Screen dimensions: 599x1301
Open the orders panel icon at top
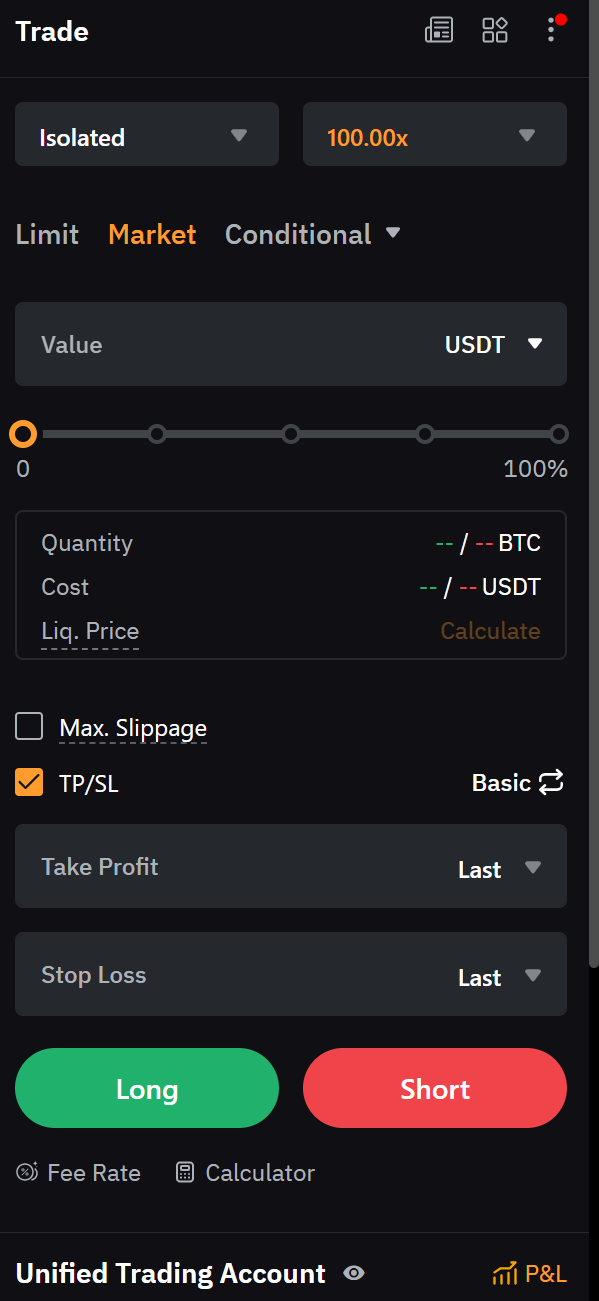point(438,30)
